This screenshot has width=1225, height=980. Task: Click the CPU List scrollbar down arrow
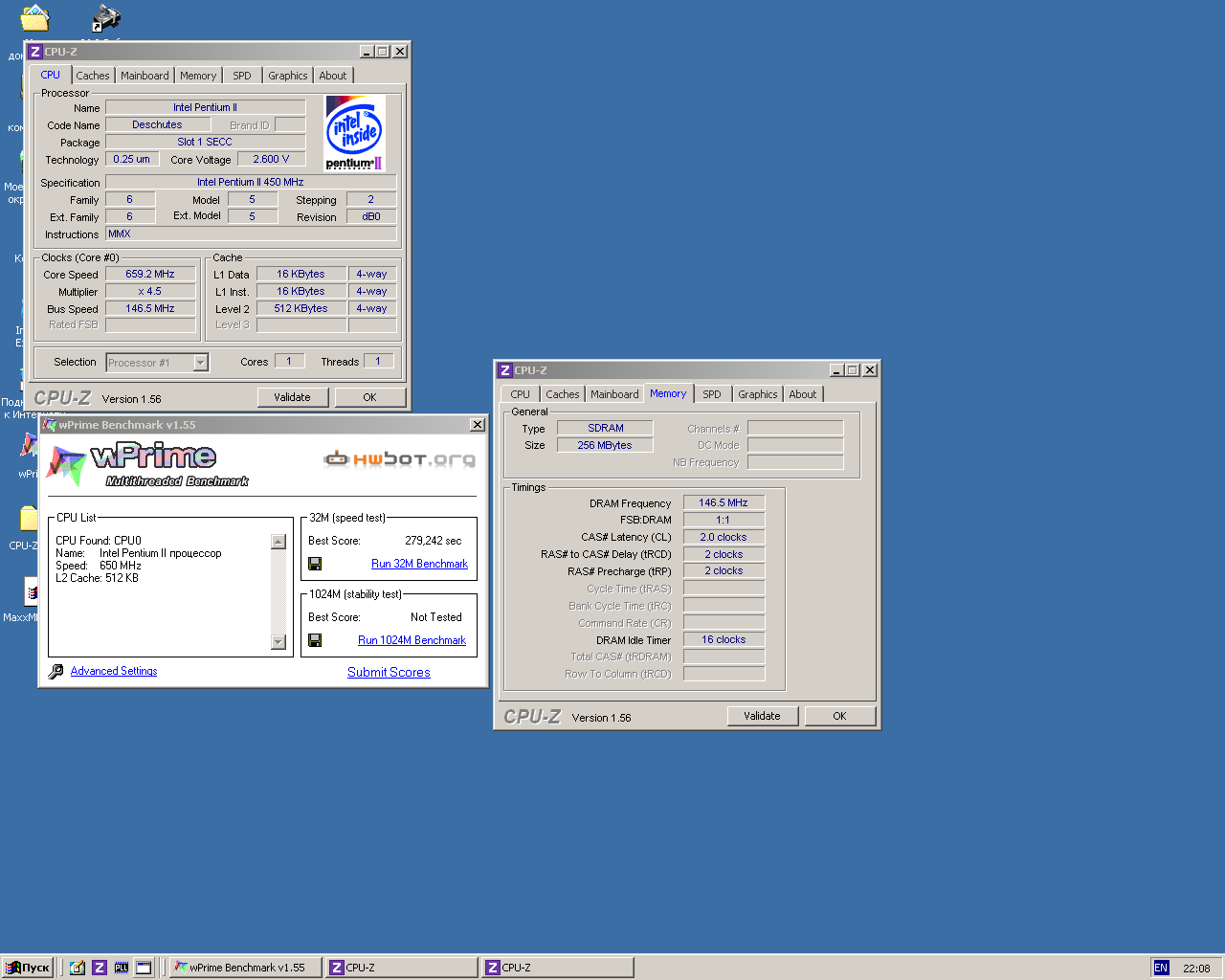pyautogui.click(x=278, y=642)
